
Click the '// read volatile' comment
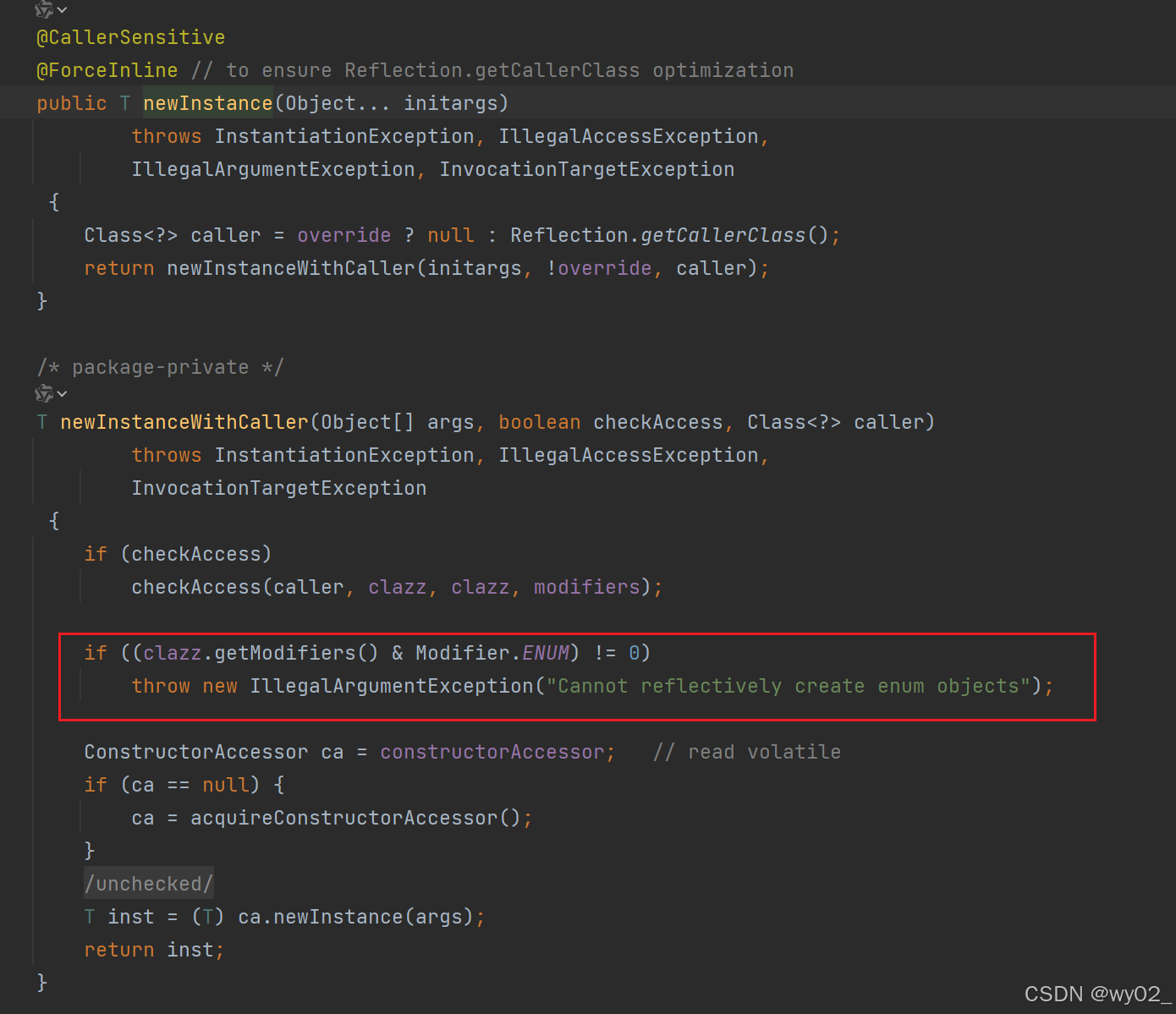click(747, 752)
